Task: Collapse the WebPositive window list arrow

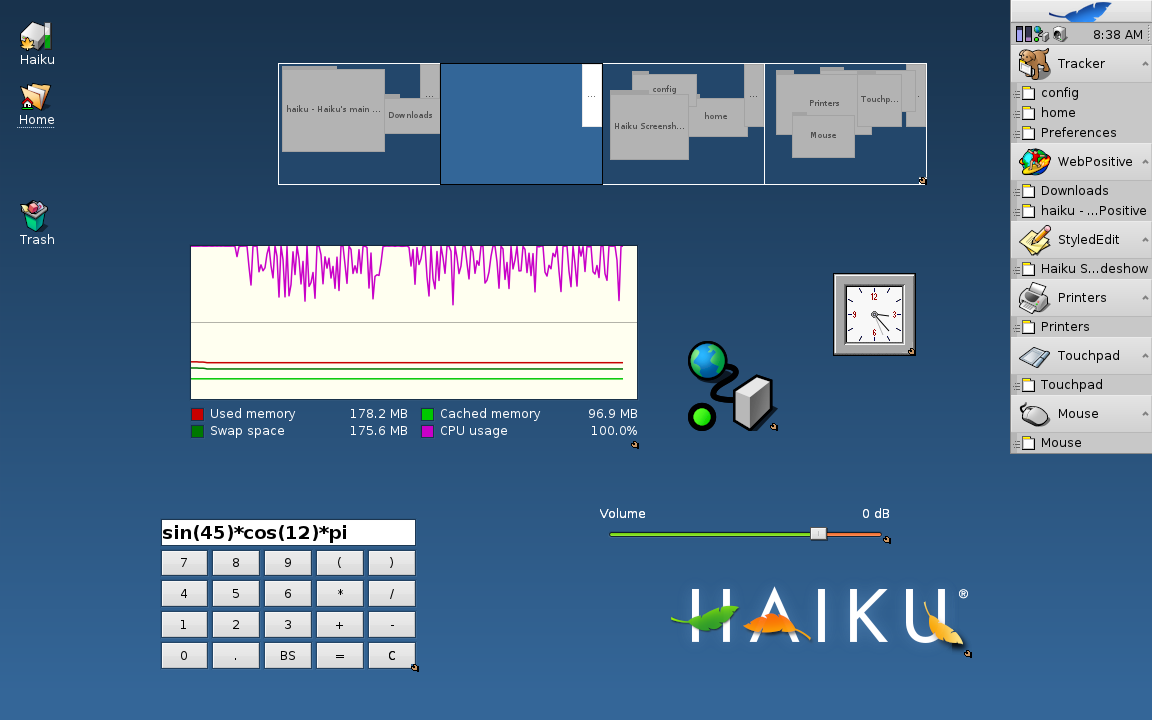Action: tap(1144, 161)
